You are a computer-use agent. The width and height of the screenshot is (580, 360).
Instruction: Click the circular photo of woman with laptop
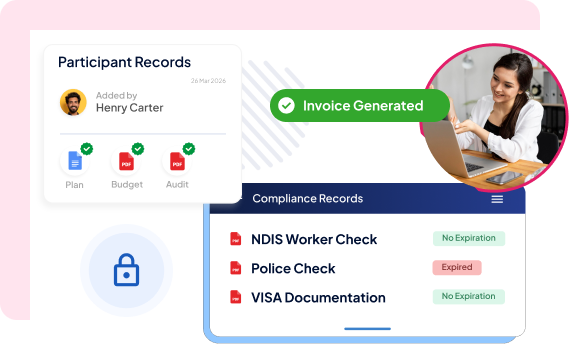coord(494,118)
